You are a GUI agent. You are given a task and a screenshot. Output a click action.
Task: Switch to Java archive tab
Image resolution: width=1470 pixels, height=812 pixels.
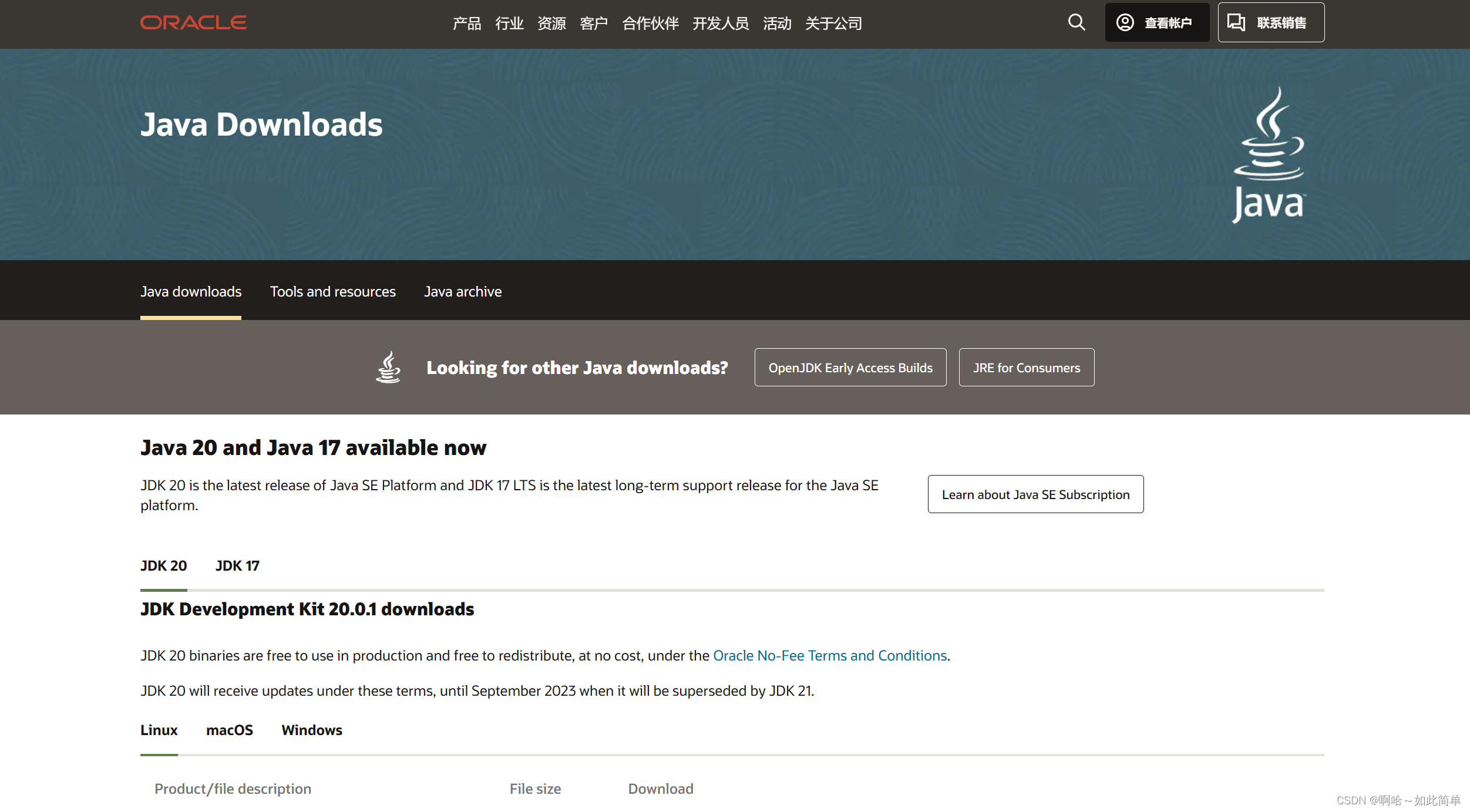click(463, 292)
